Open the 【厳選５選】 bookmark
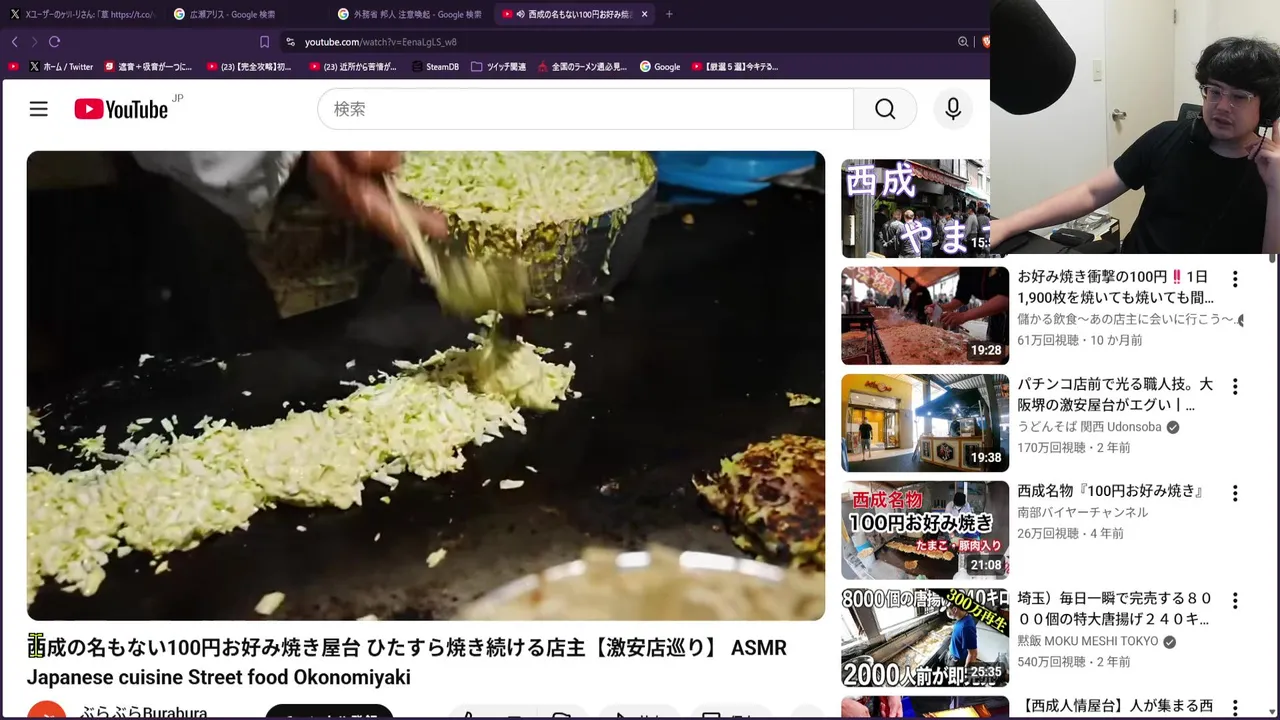 (x=735, y=67)
